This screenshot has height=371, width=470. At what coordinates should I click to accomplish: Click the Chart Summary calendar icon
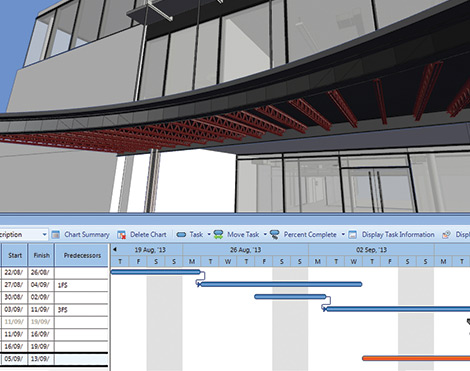[x=56, y=235]
